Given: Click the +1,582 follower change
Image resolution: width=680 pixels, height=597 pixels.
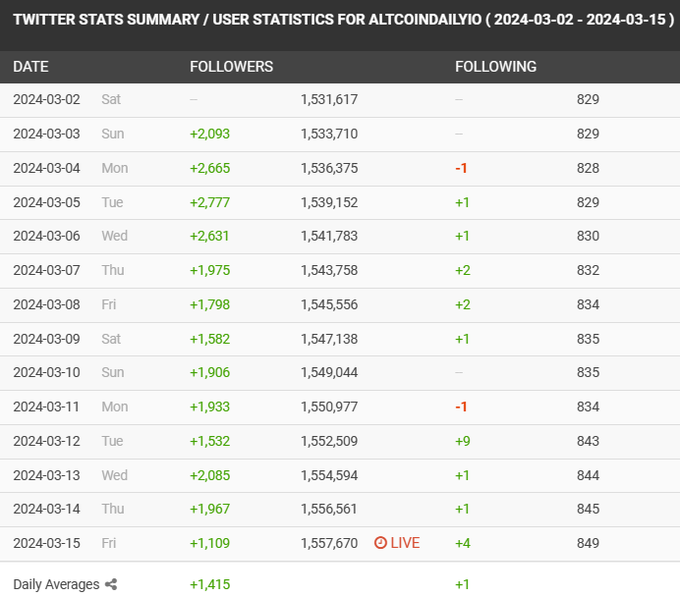Looking at the screenshot, I should [x=210, y=339].
